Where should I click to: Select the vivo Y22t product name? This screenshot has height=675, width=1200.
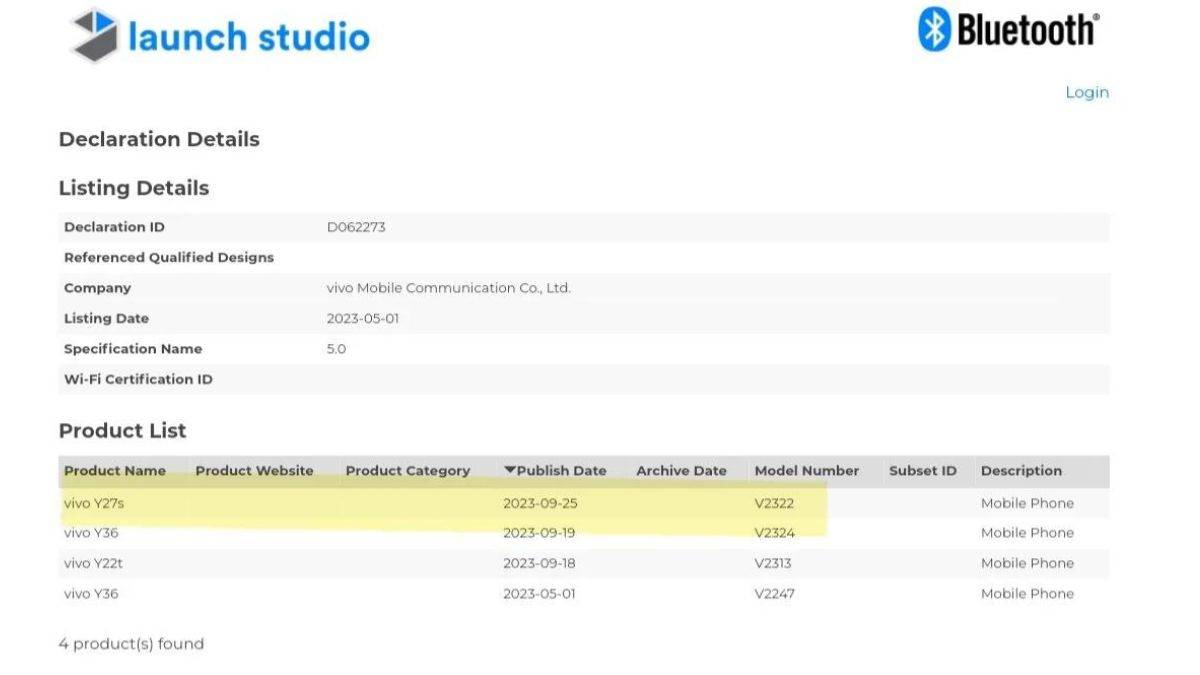(x=93, y=563)
